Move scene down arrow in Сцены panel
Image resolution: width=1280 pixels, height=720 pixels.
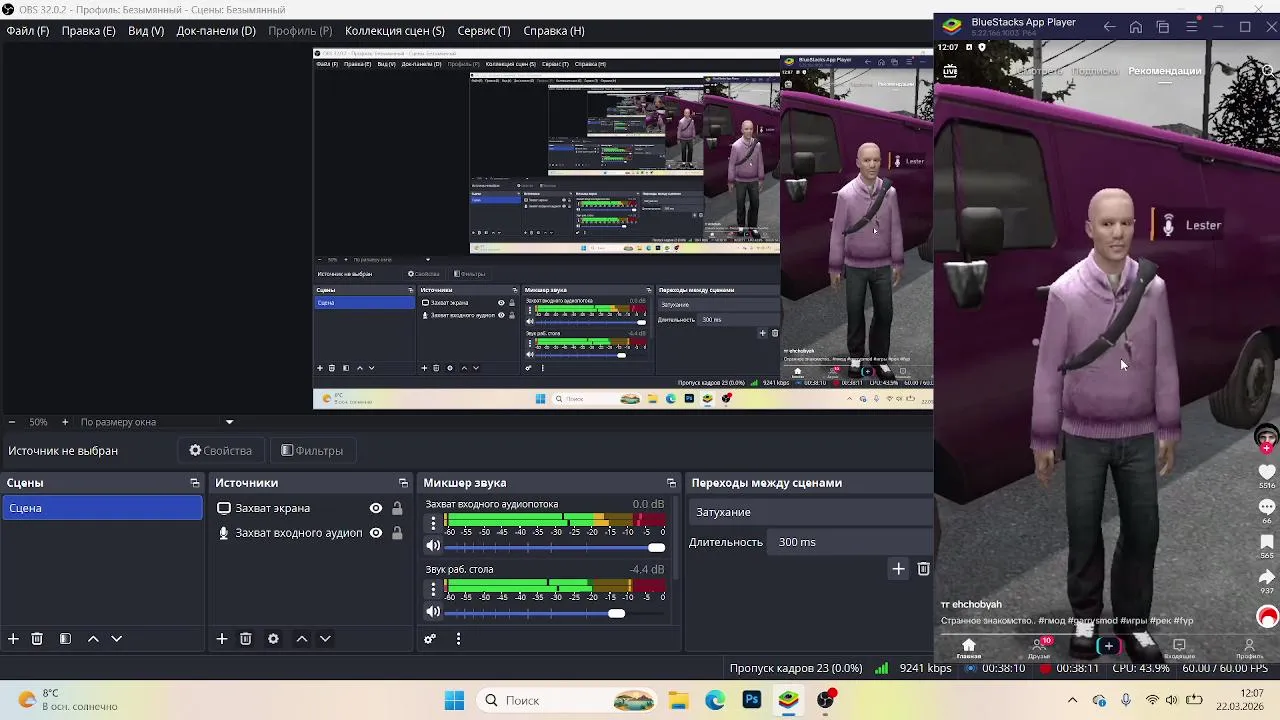tap(116, 639)
